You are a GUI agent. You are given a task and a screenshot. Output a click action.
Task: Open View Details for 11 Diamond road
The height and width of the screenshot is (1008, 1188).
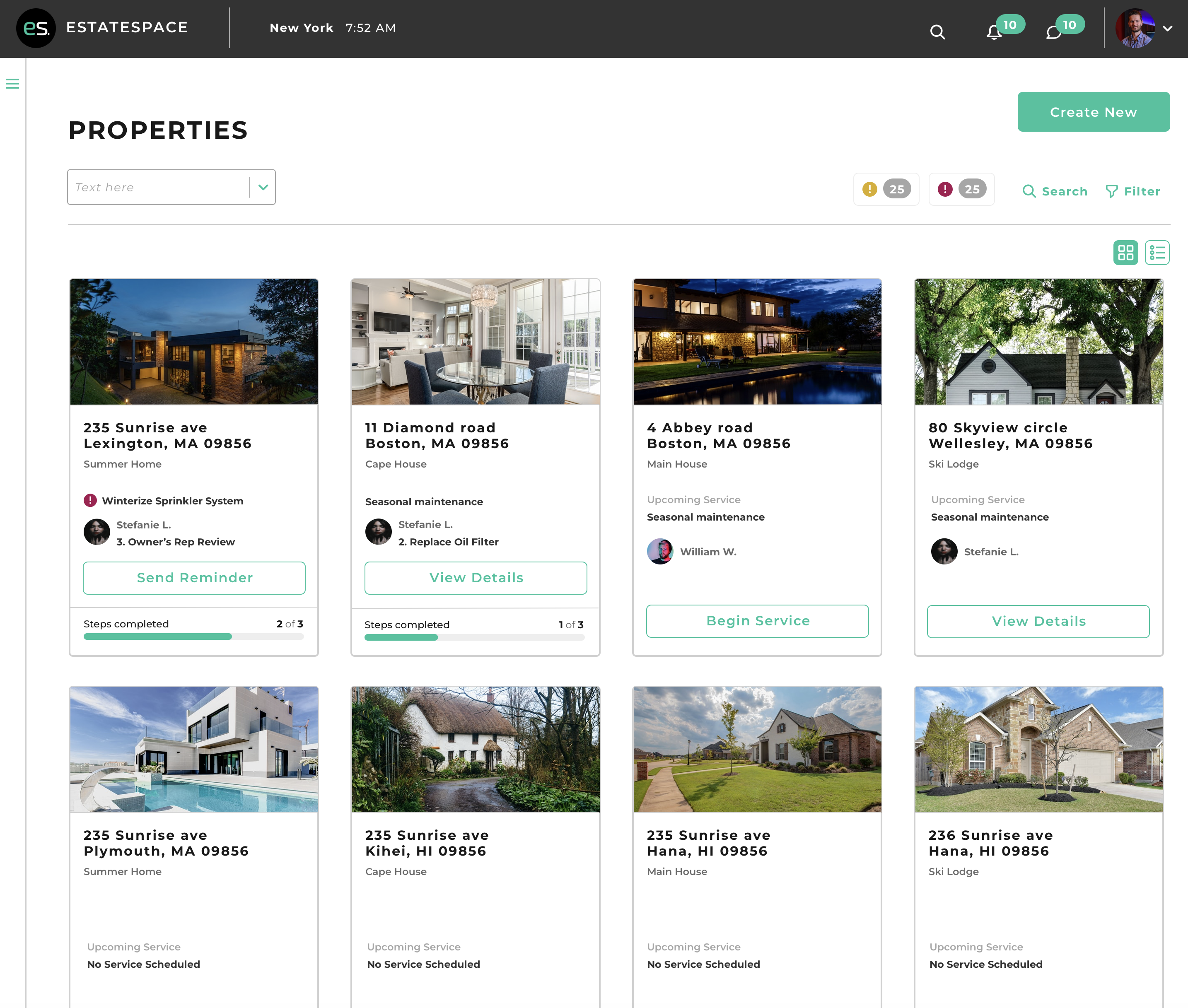pos(476,578)
